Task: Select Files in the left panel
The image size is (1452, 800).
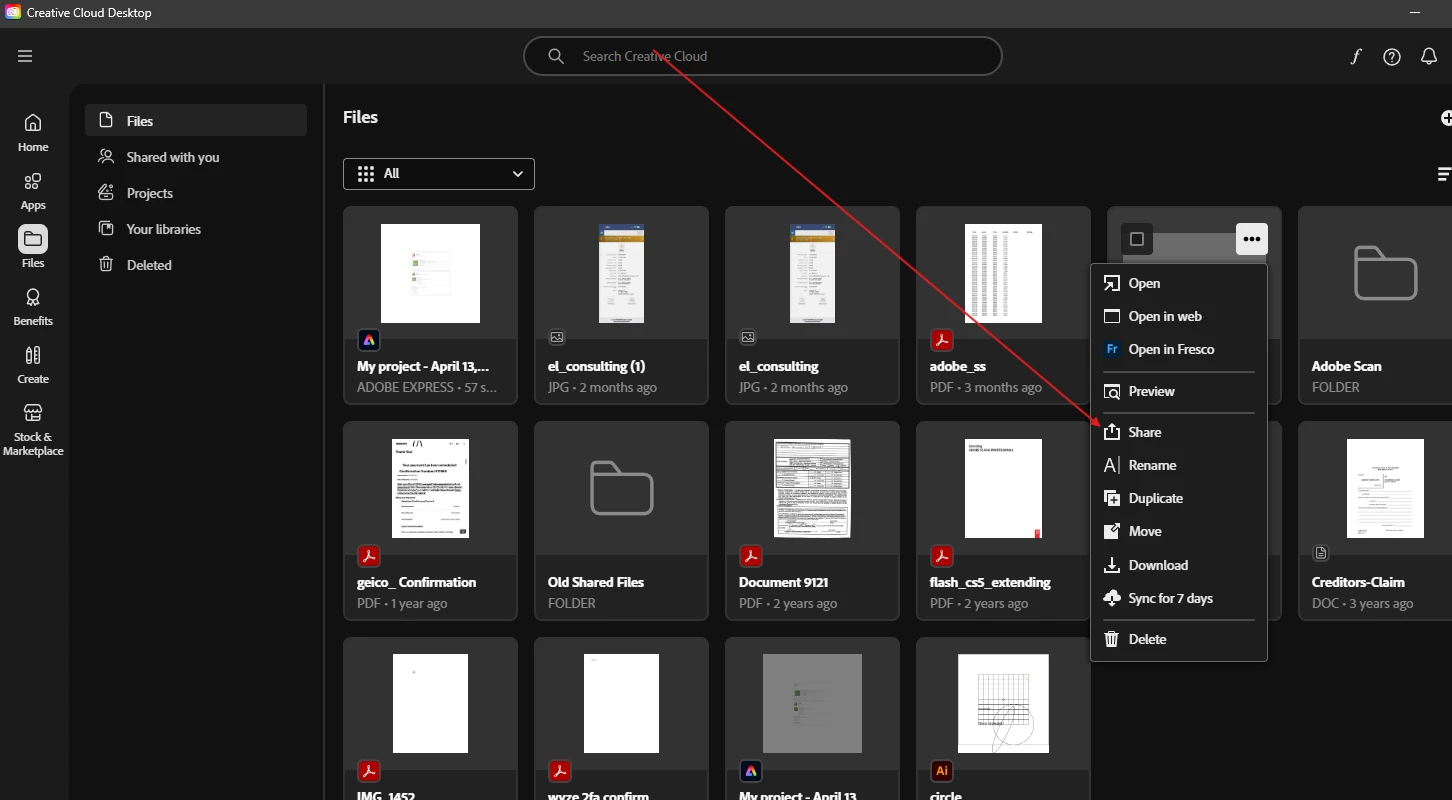Action: point(196,121)
